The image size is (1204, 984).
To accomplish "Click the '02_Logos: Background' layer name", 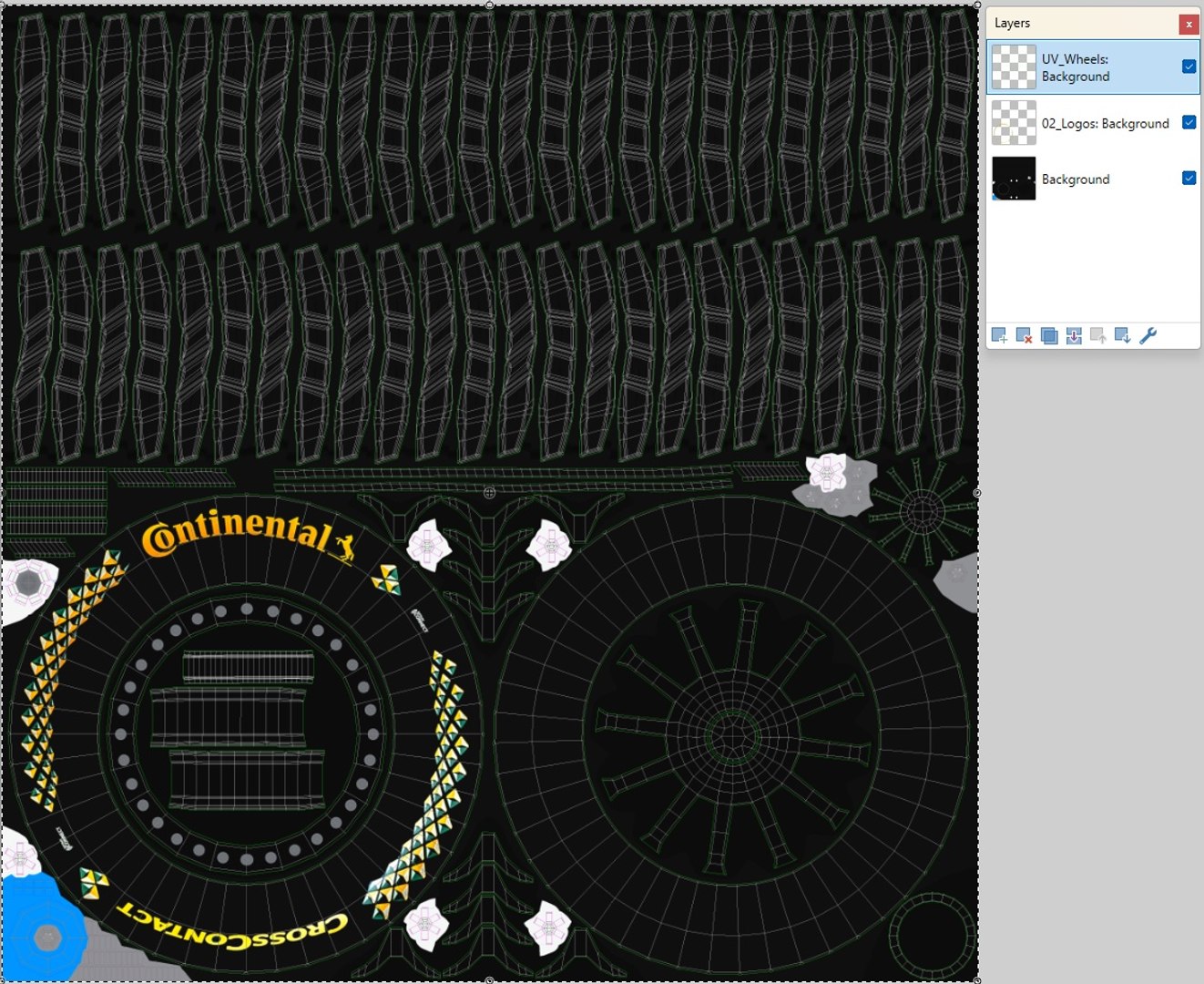I will point(1105,124).
